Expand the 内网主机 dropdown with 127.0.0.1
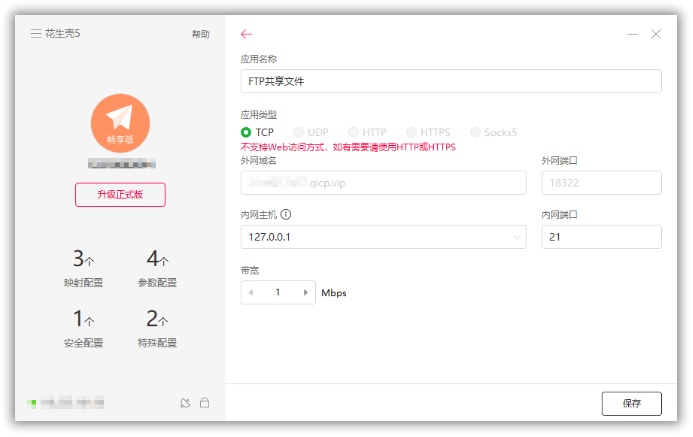693x437 pixels. point(517,237)
